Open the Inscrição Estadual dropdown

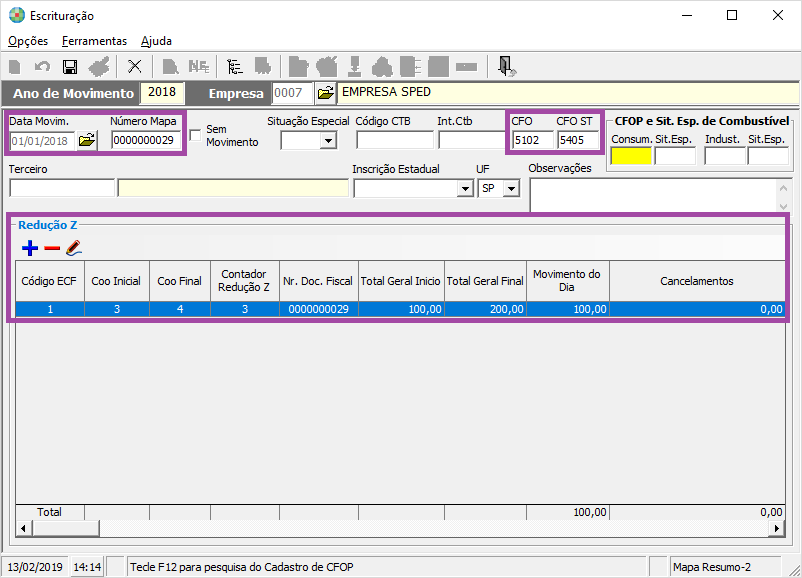(x=464, y=188)
